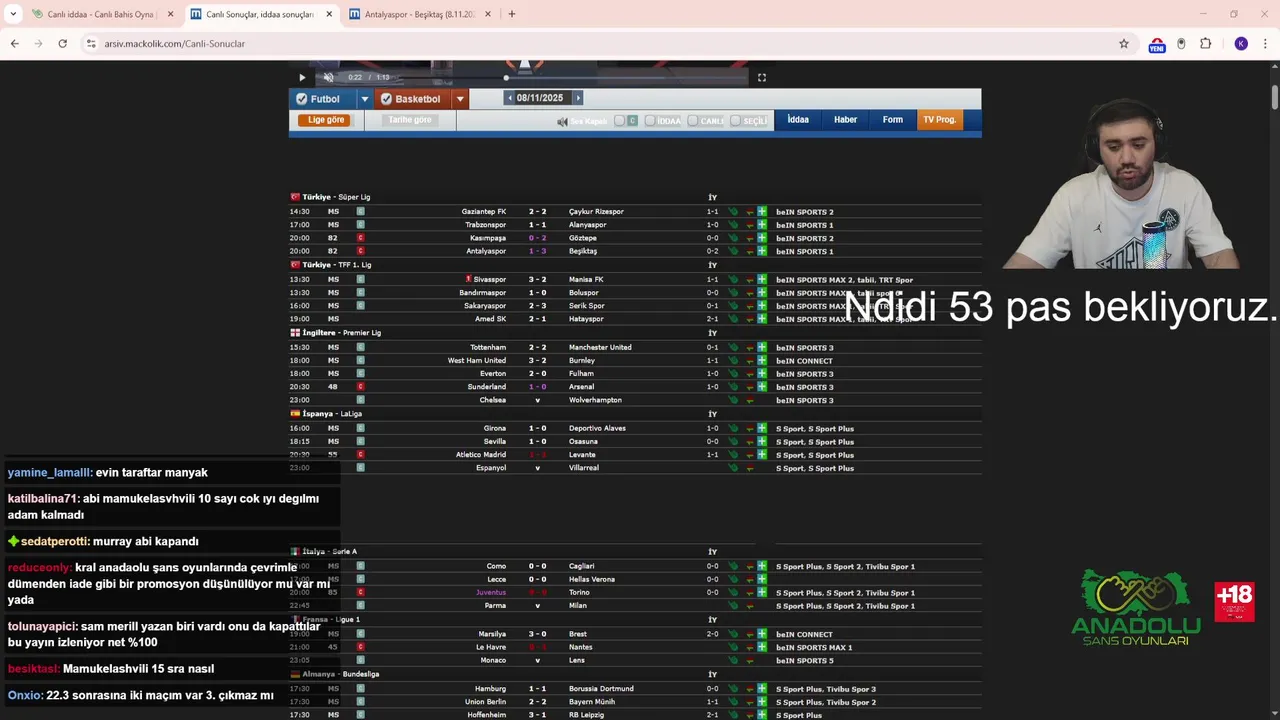Click the live C icon for Sunderland match
The height and width of the screenshot is (720, 1280).
coord(360,386)
